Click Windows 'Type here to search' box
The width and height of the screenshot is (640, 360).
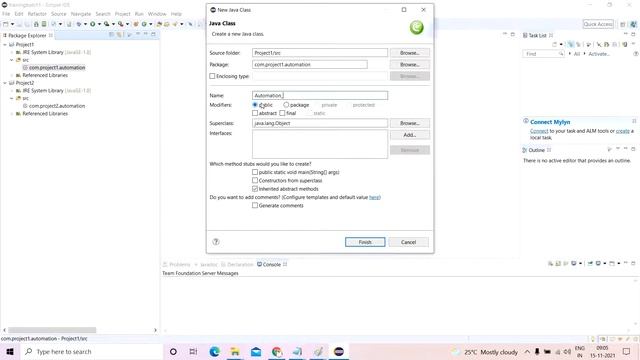point(92,351)
